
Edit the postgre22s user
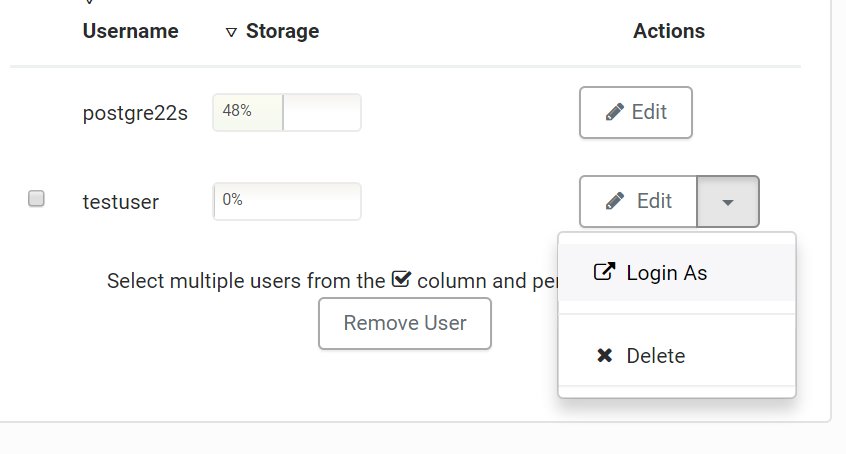pos(636,112)
